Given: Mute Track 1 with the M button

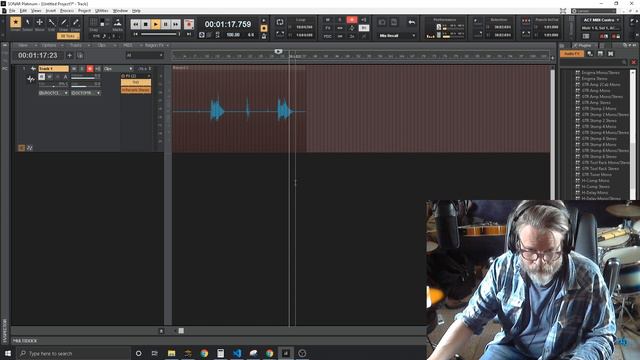Looking at the screenshot, I should coord(74,69).
